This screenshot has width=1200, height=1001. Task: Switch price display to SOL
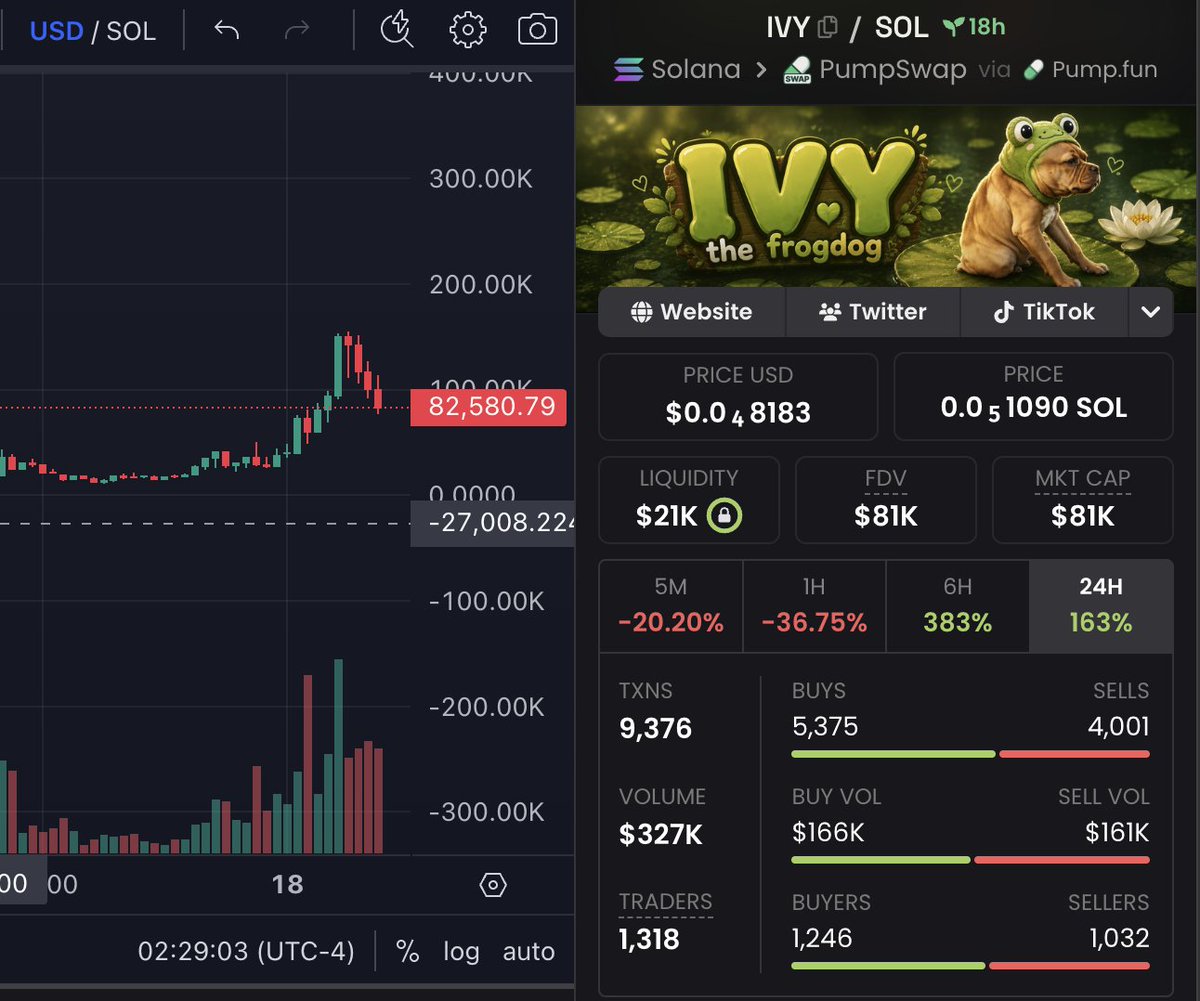click(x=131, y=31)
